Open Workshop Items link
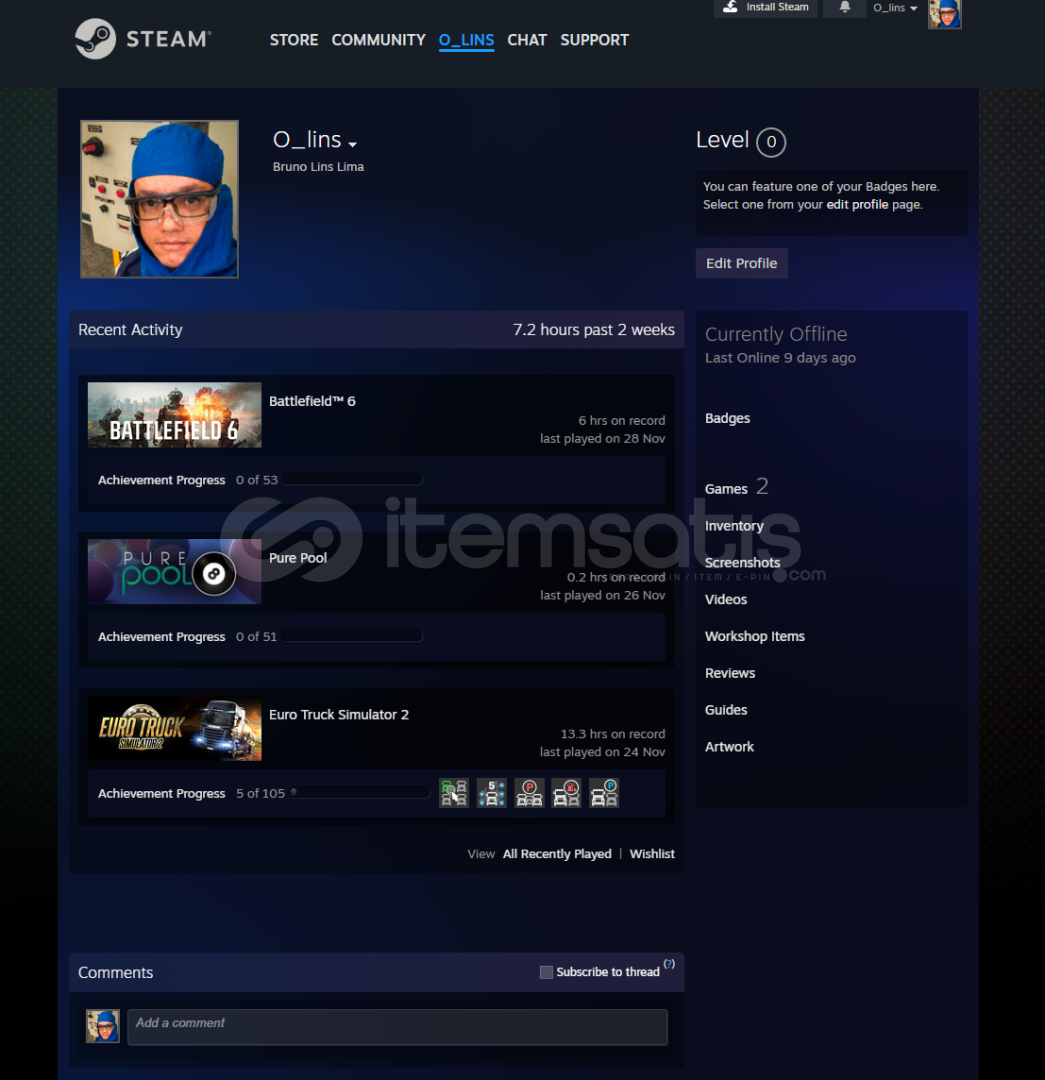Viewport: 1045px width, 1080px height. tap(755, 636)
